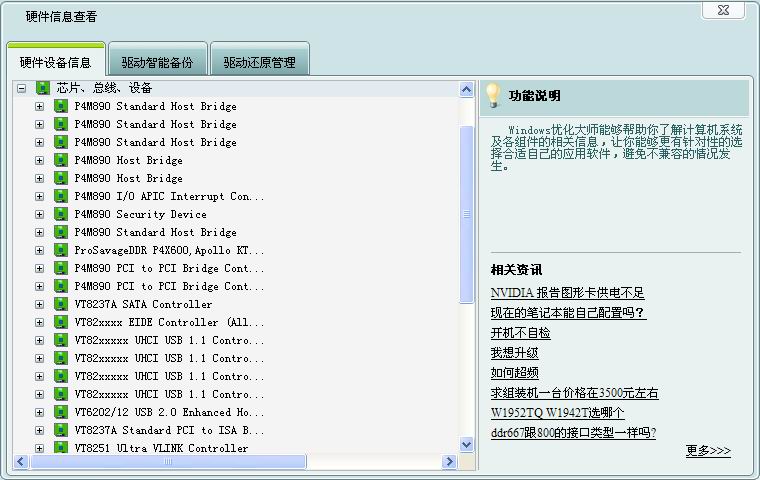Open the link 求組装机一台价格在3500元左右
Image resolution: width=760 pixels, height=480 pixels.
pos(574,393)
